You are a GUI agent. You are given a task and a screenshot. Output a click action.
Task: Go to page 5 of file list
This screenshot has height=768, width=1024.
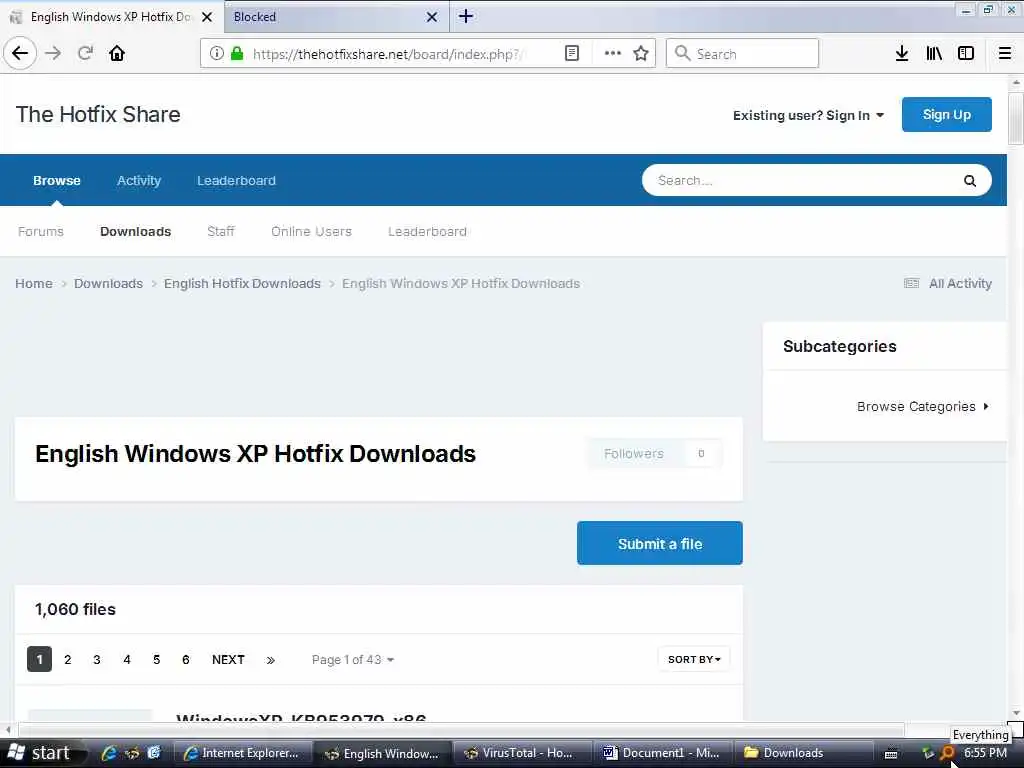156,660
